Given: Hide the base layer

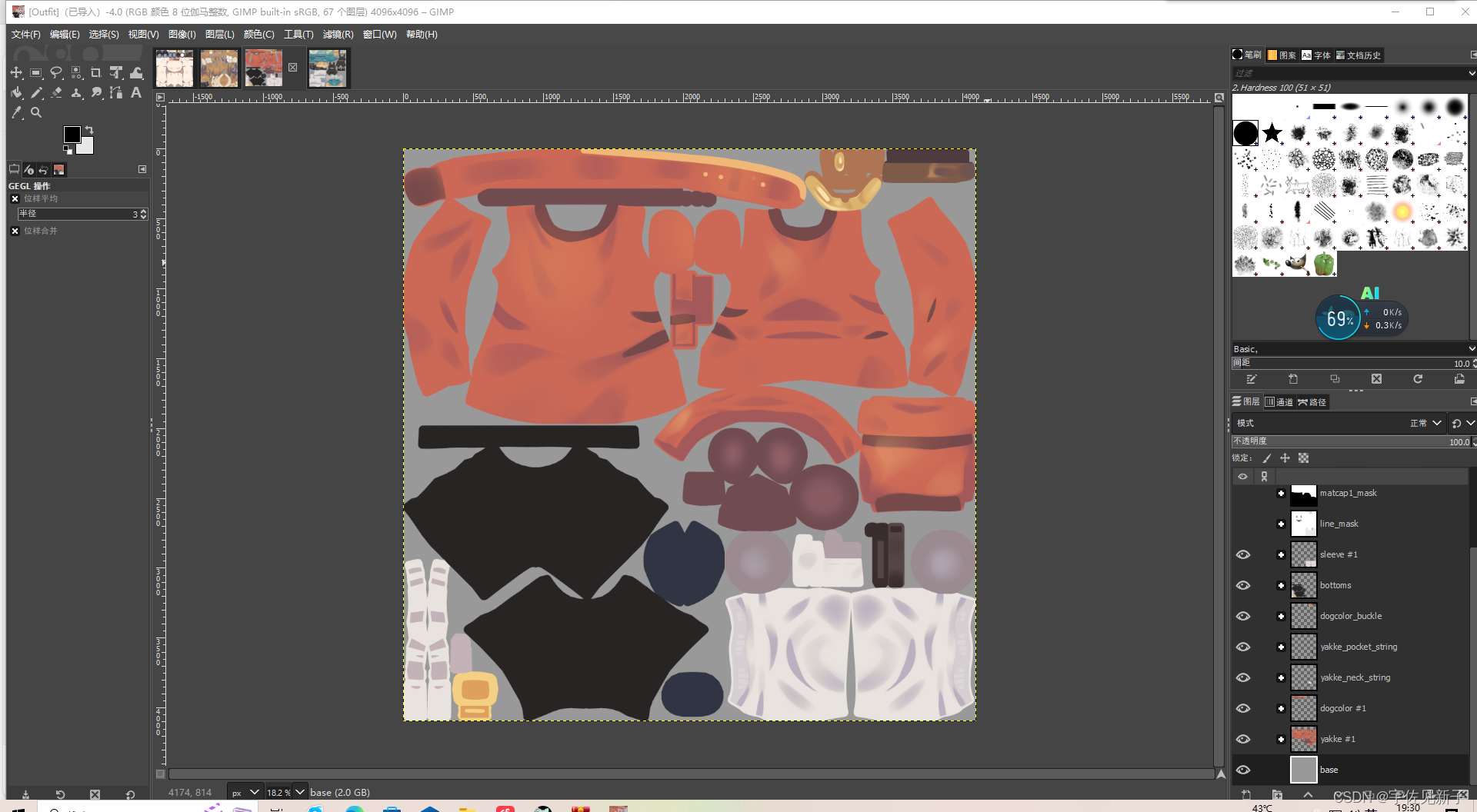Looking at the screenshot, I should pyautogui.click(x=1243, y=770).
